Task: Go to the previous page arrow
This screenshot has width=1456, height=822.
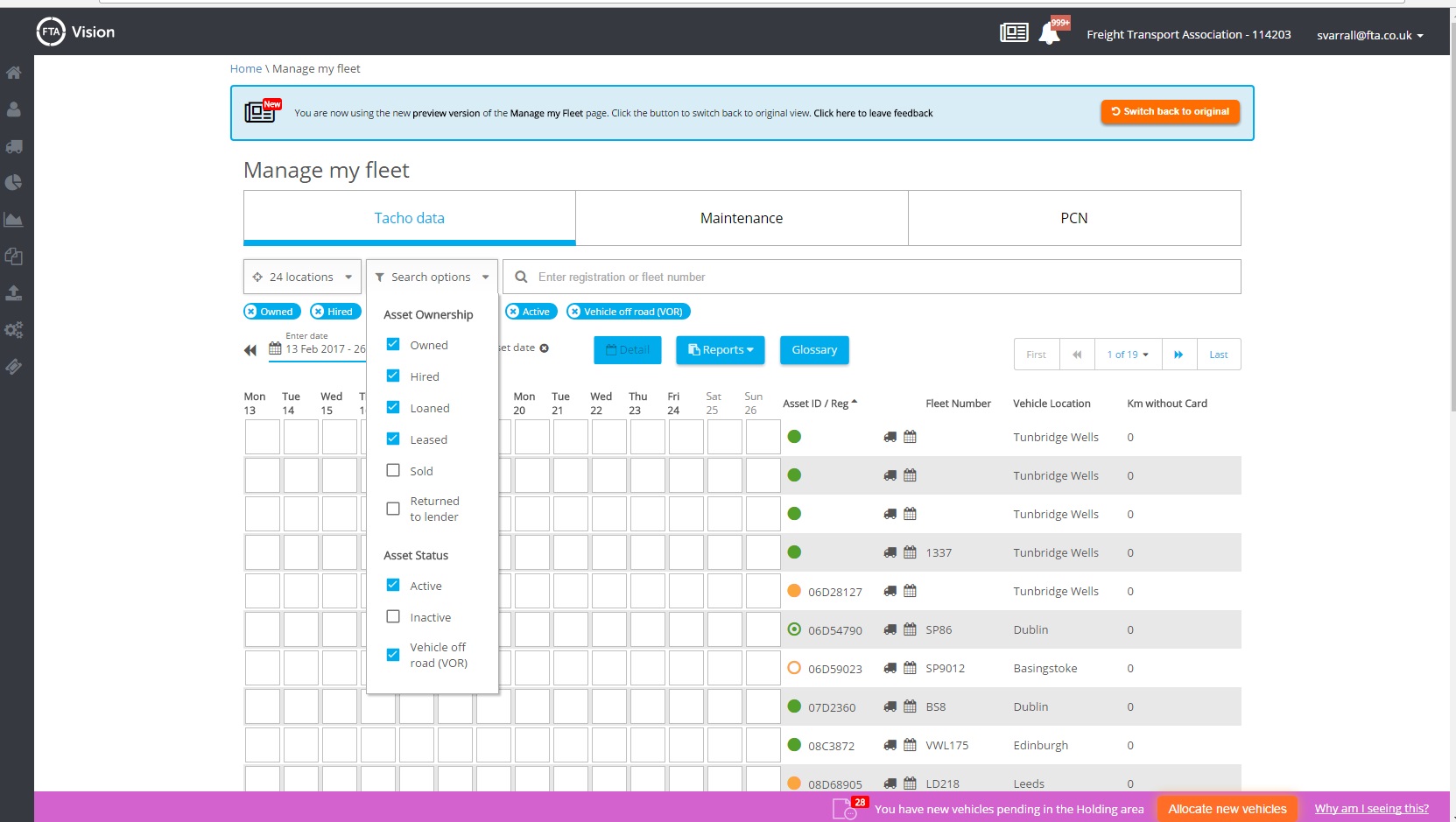Action: pyautogui.click(x=1077, y=355)
